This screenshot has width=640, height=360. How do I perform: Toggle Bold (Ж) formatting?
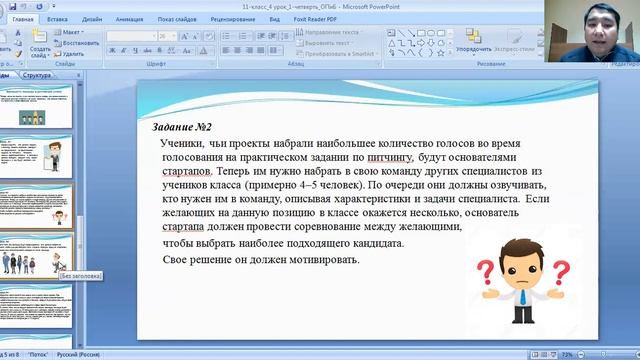tap(112, 51)
